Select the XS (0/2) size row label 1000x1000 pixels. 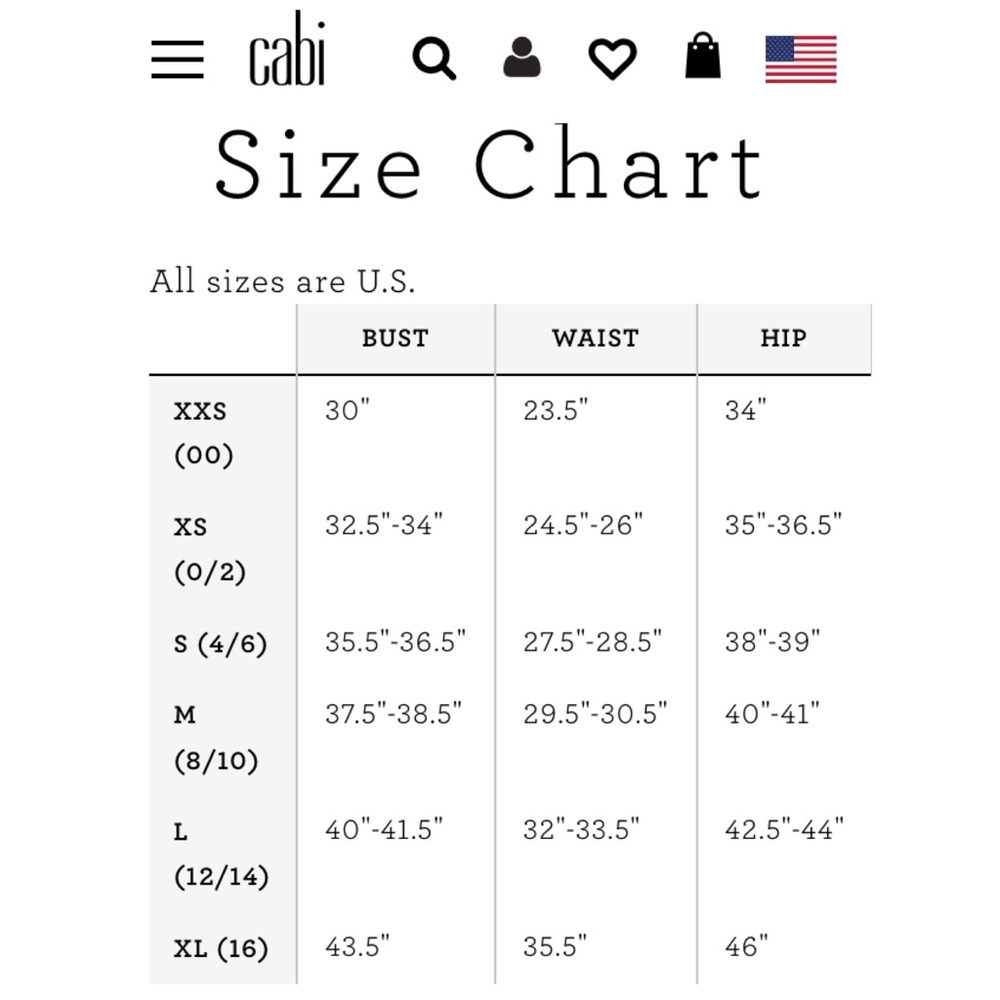pos(208,549)
